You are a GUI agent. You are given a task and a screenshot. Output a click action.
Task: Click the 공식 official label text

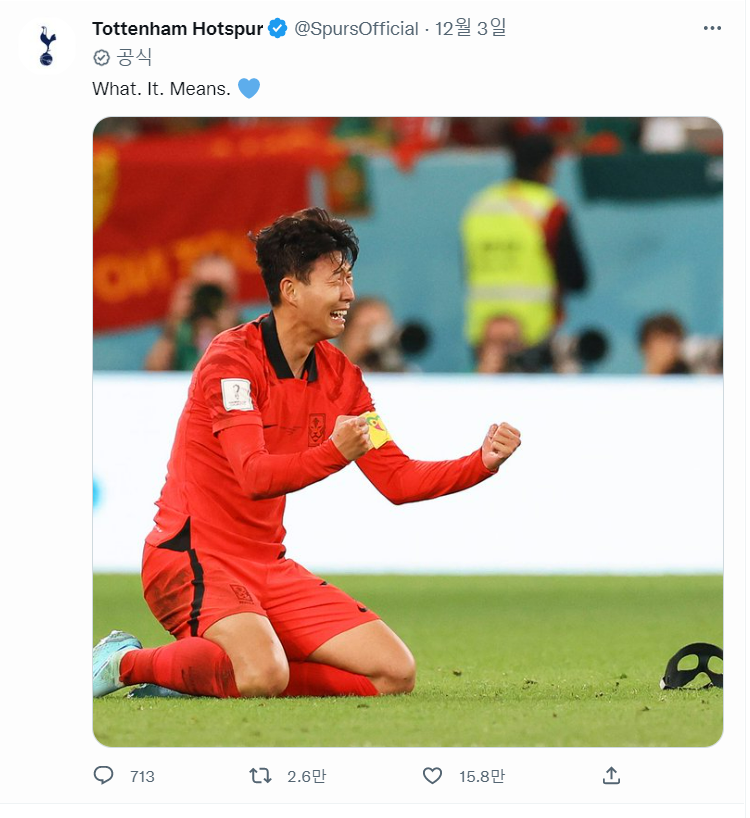(134, 57)
